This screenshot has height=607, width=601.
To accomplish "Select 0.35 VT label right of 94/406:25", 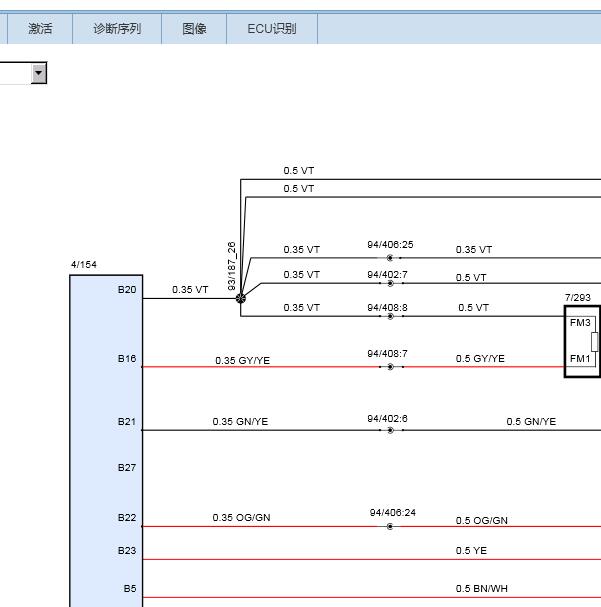I will 474,250.
